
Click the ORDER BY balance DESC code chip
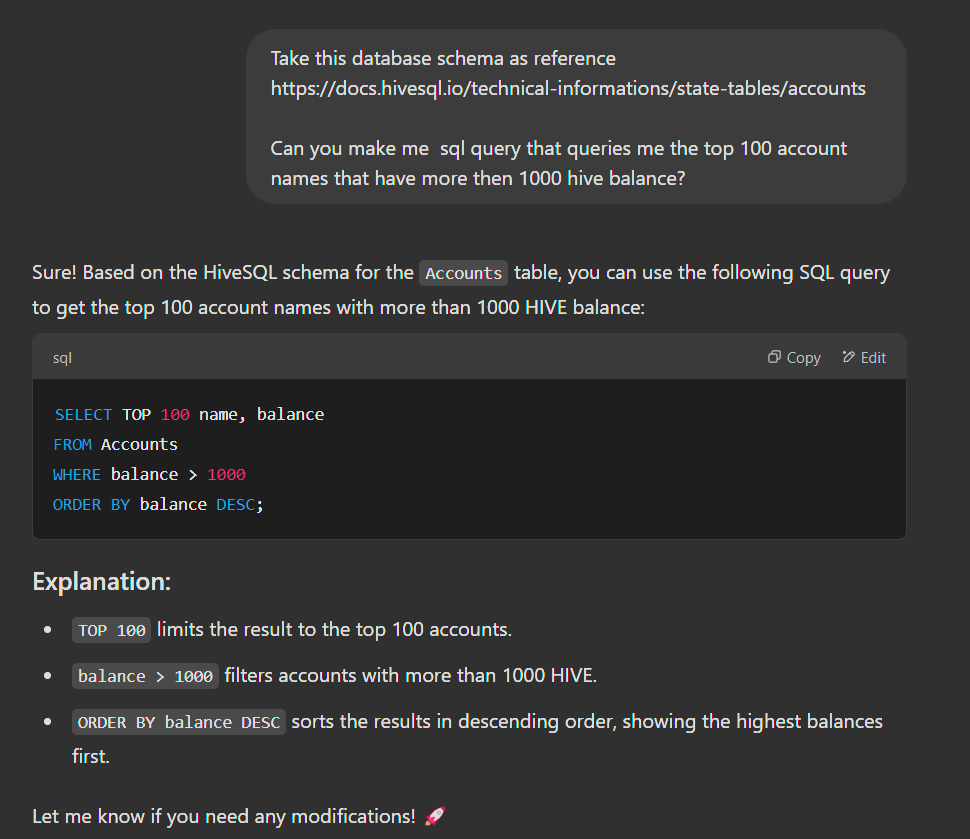point(179,722)
